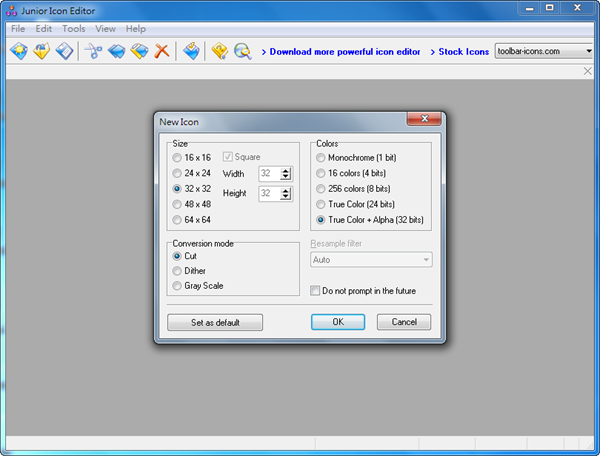Click the red X Delete toolbar icon
Screen dimensions: 600x456
tap(162, 51)
